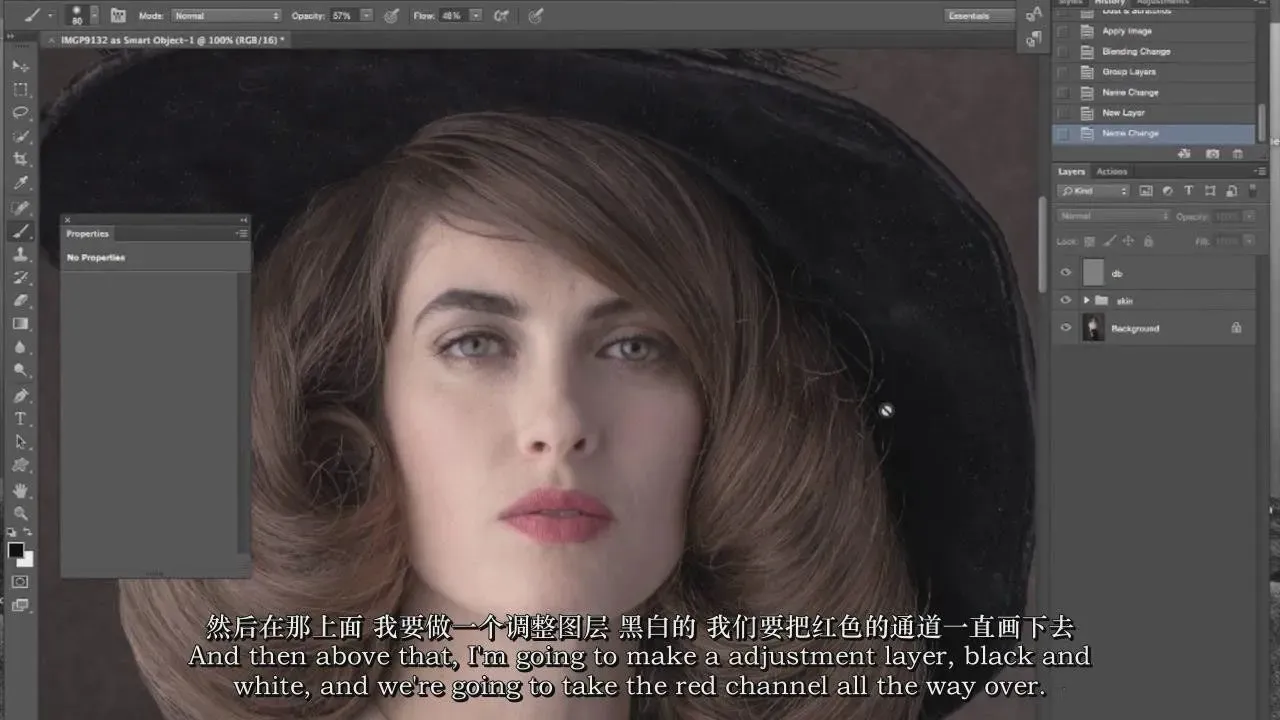Expand the skin layer group
Screen dimensions: 1280x720
(x=1086, y=300)
